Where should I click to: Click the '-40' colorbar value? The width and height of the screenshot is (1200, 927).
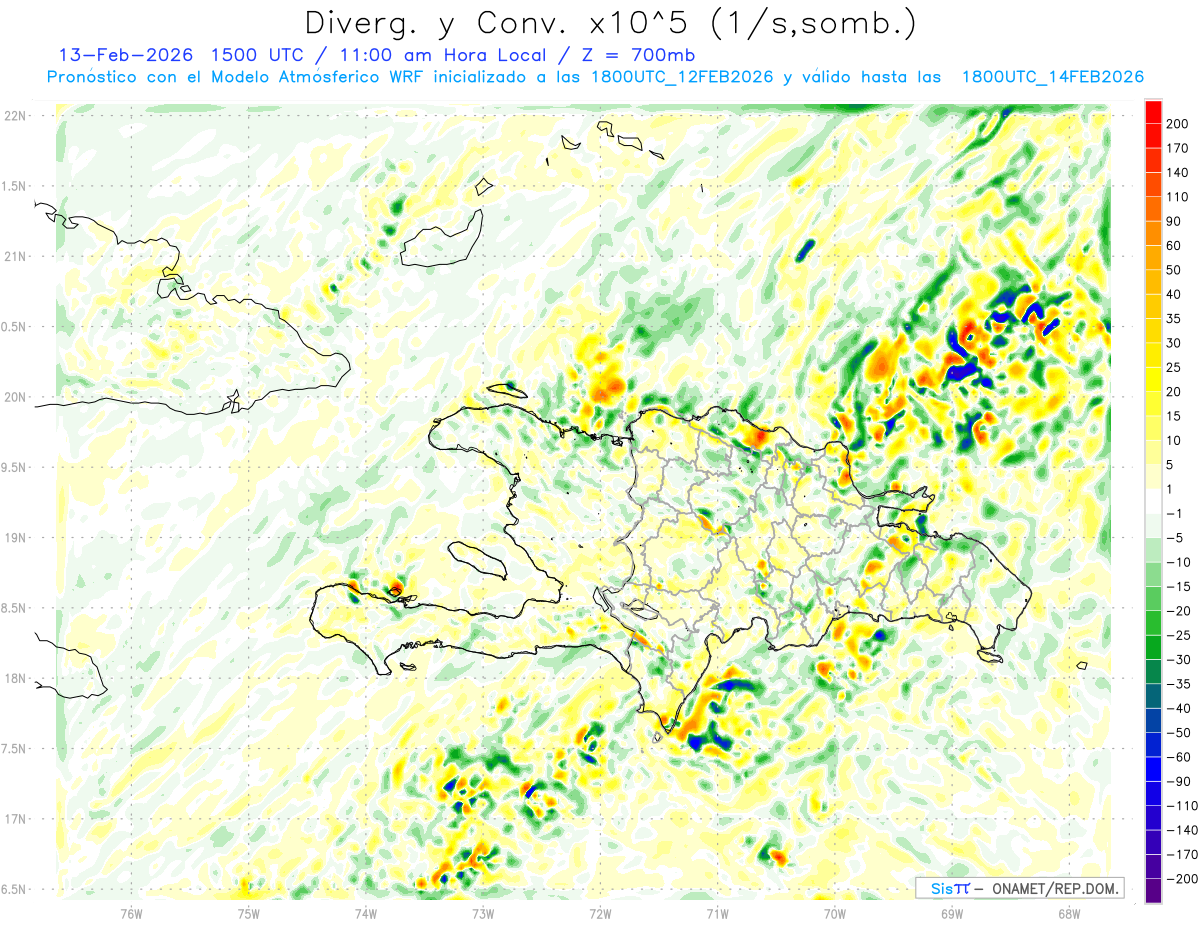(x=1180, y=708)
